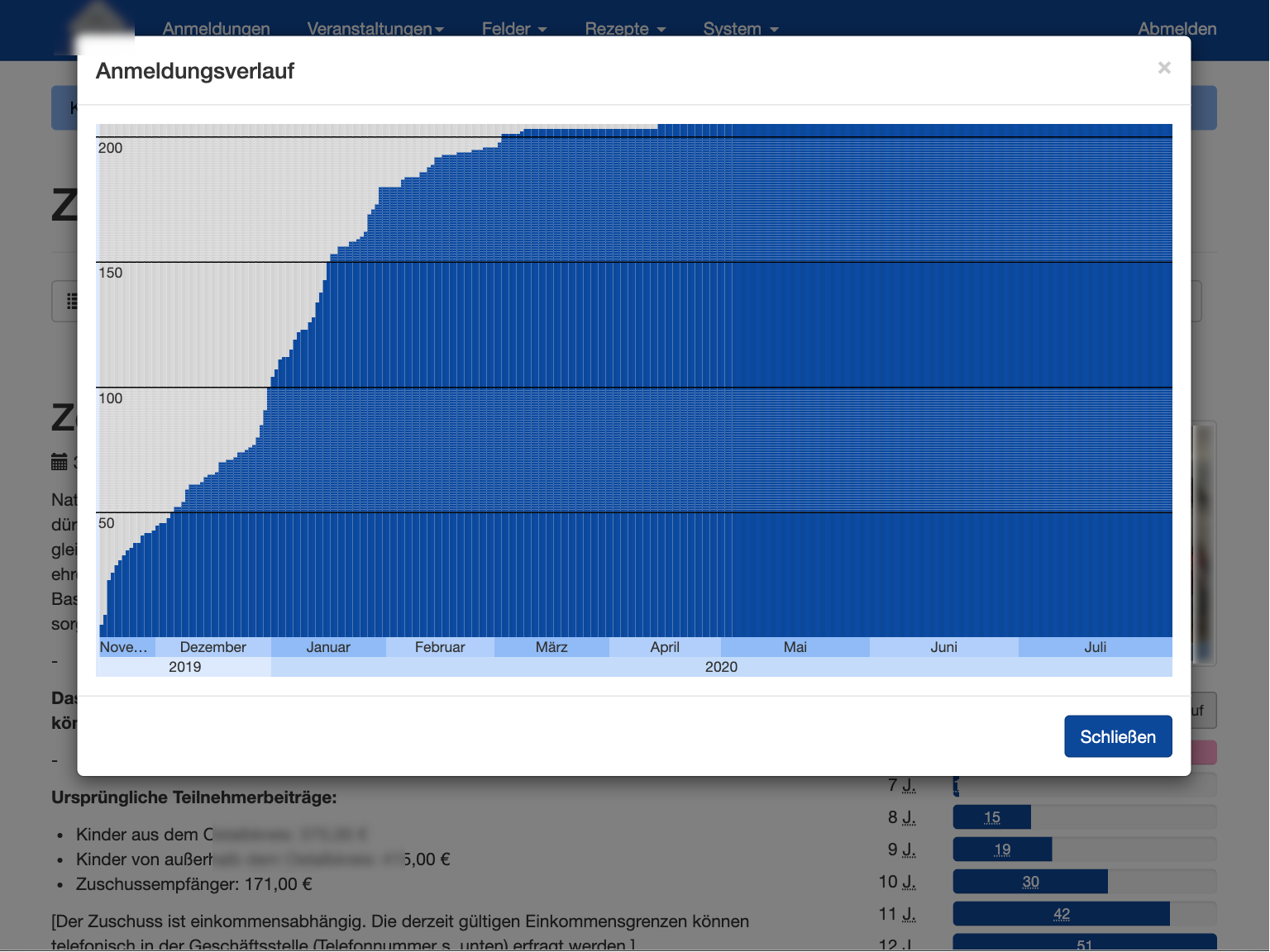The image size is (1270, 952).
Task: Click the 50 axis label
Action: [x=107, y=523]
